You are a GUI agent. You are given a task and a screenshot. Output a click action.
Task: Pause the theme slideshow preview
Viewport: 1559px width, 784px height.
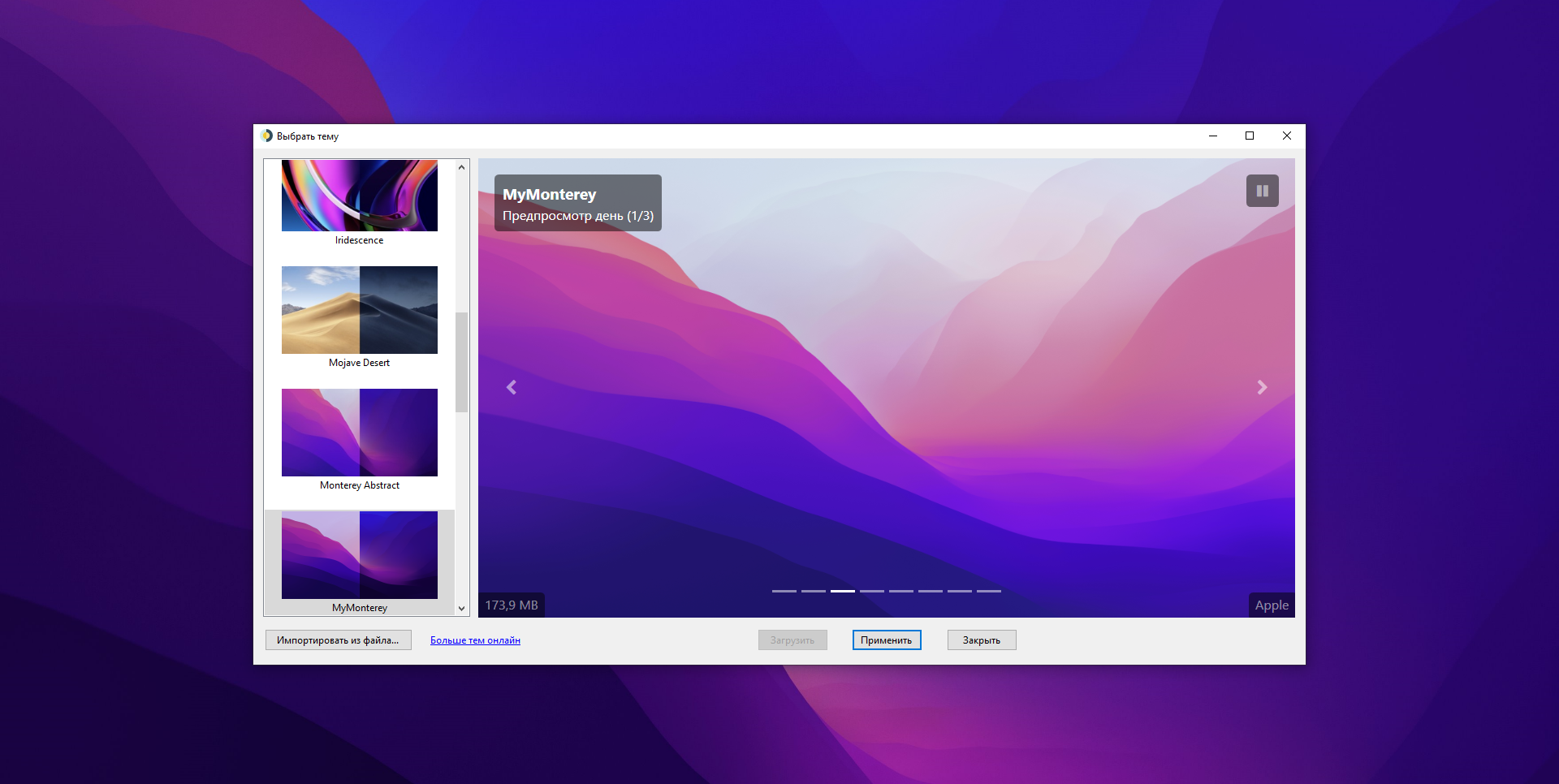pyautogui.click(x=1262, y=190)
